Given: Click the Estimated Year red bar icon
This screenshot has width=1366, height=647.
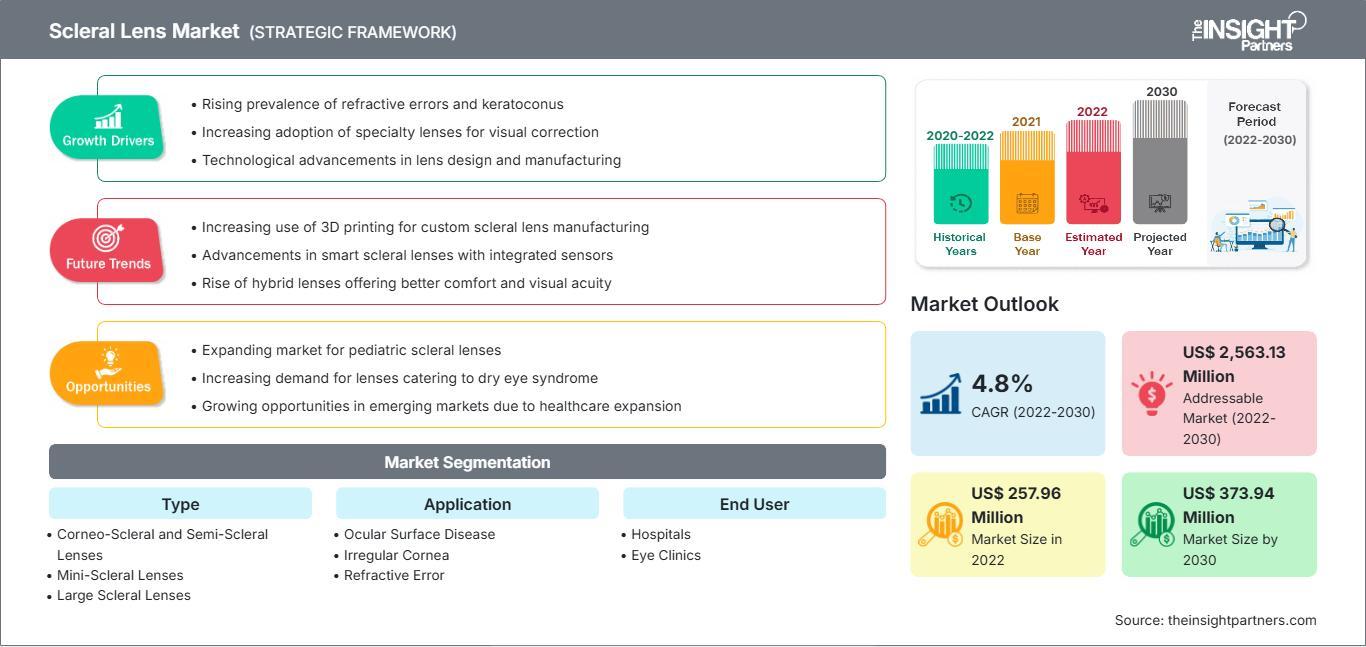Looking at the screenshot, I should 1093,204.
